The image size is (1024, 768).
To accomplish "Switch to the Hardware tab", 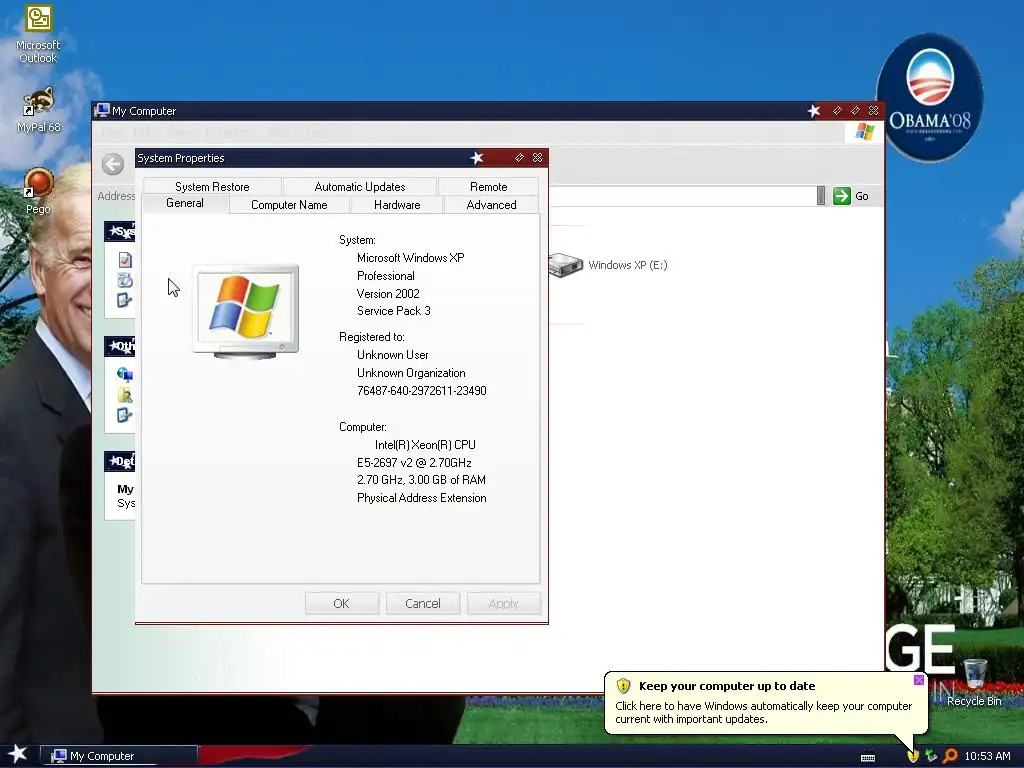I will [x=397, y=204].
